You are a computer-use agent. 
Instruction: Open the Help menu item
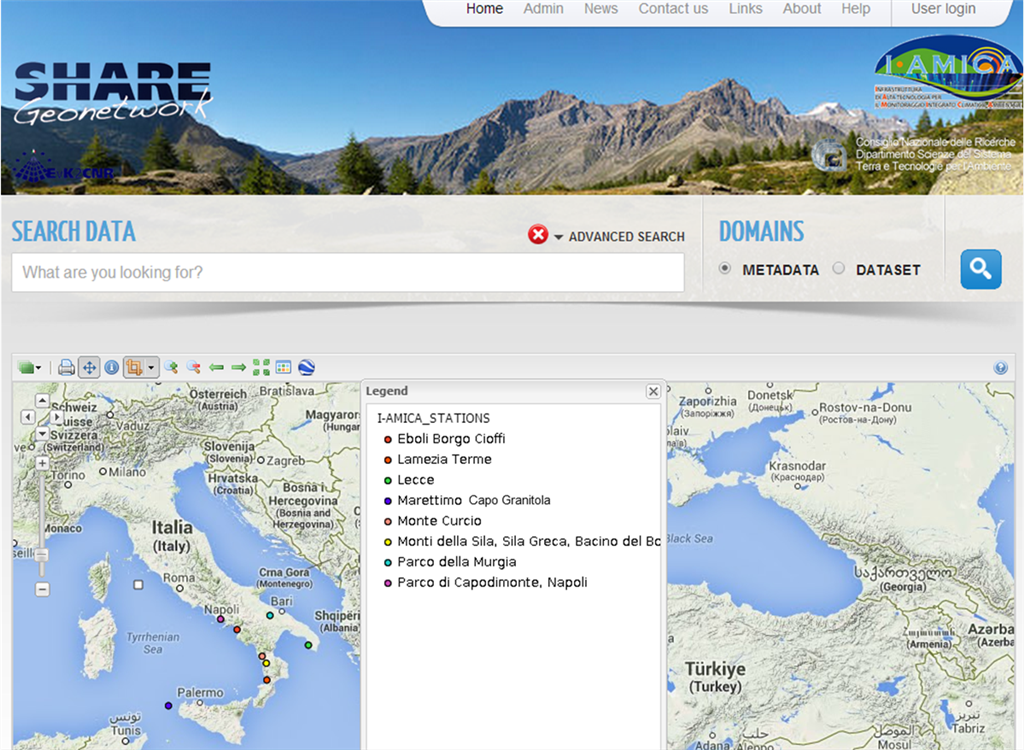pyautogui.click(x=856, y=8)
